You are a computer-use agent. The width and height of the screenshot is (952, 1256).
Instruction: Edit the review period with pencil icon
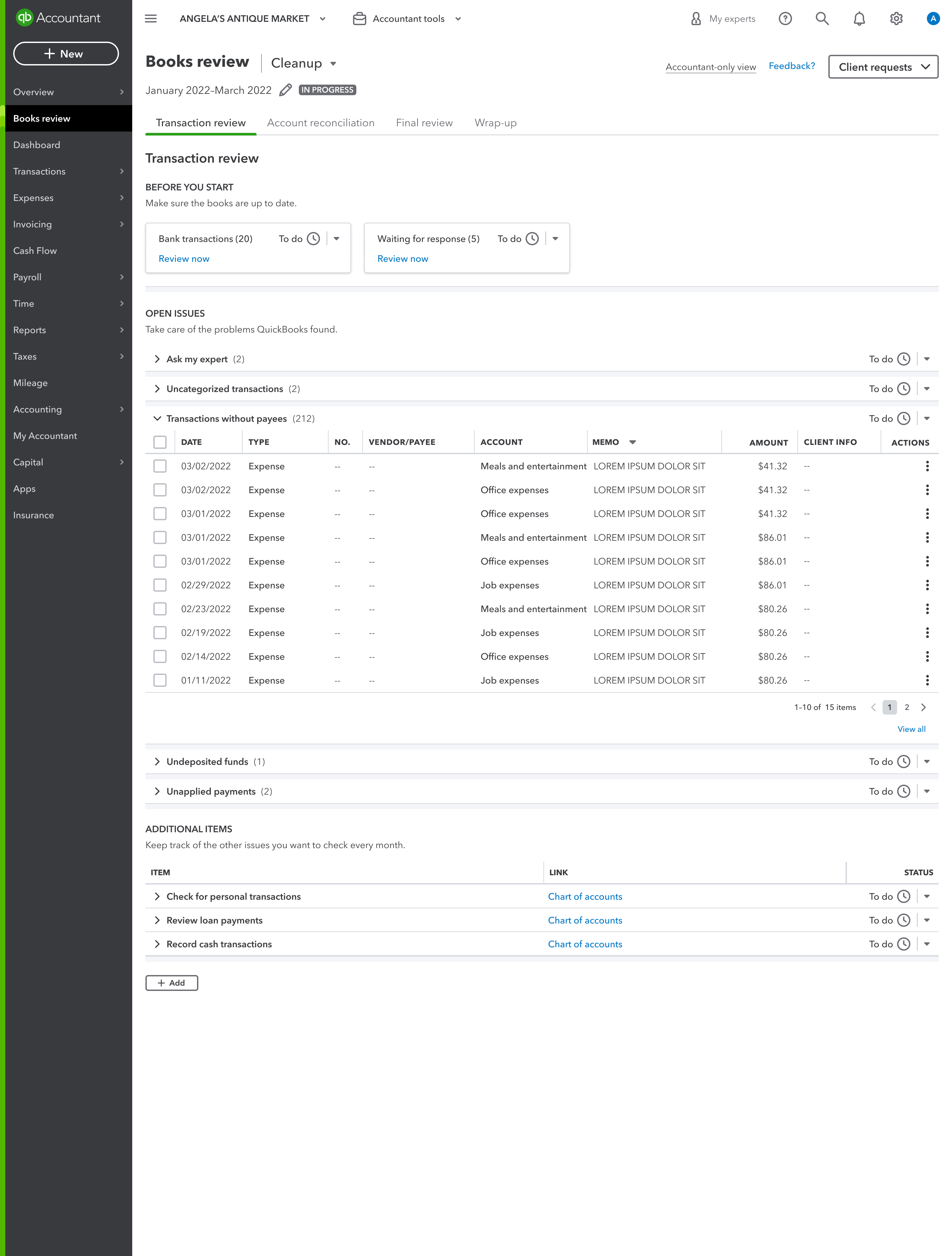(286, 90)
